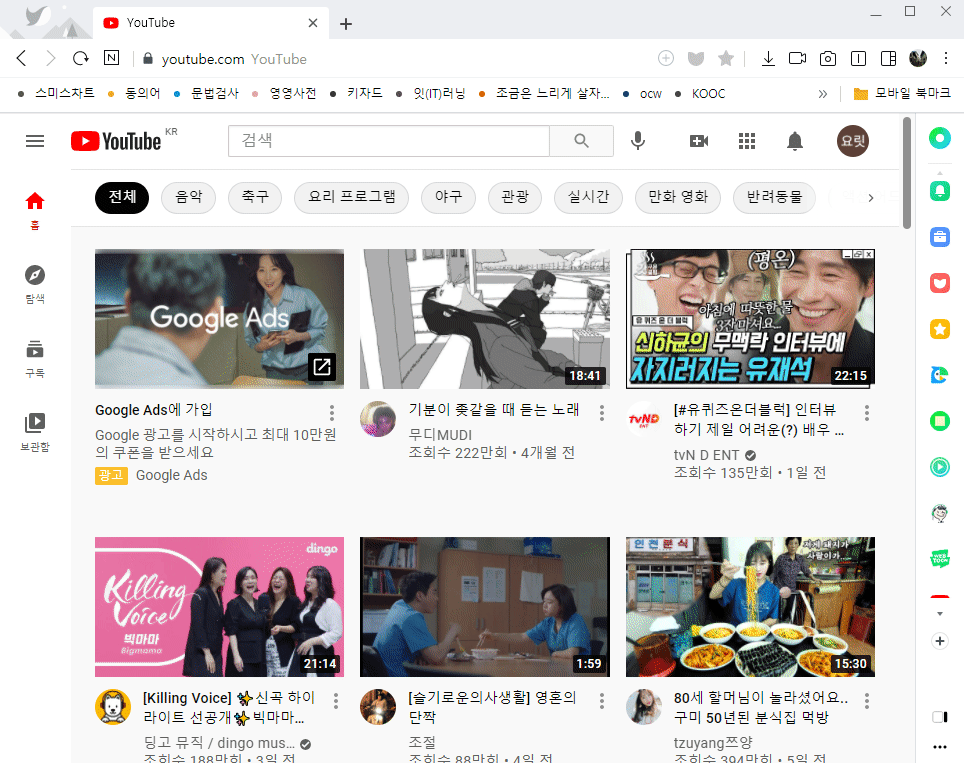Click the search magnifier button
Image resolution: width=964 pixels, height=763 pixels.
point(581,141)
